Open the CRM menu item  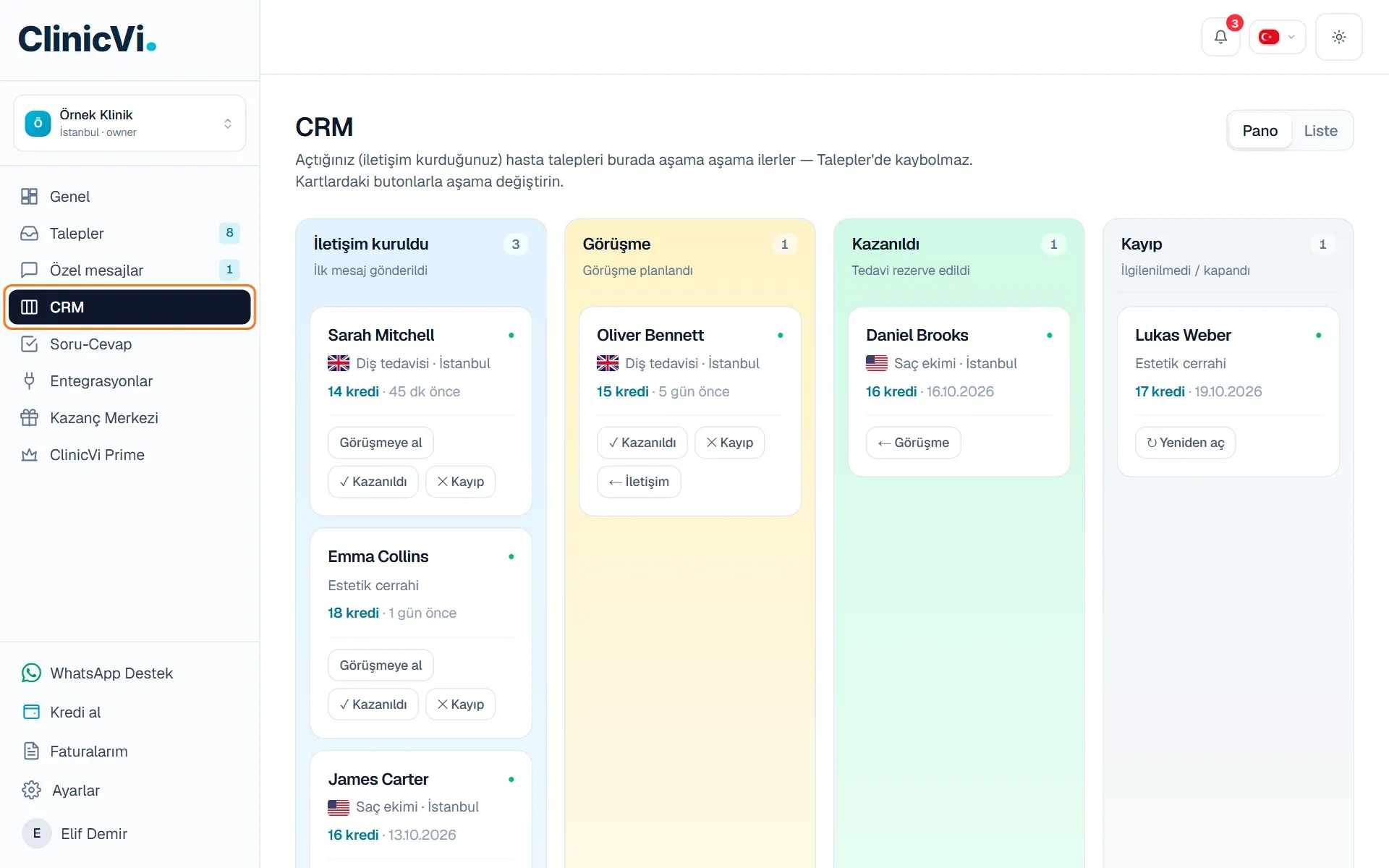click(129, 307)
